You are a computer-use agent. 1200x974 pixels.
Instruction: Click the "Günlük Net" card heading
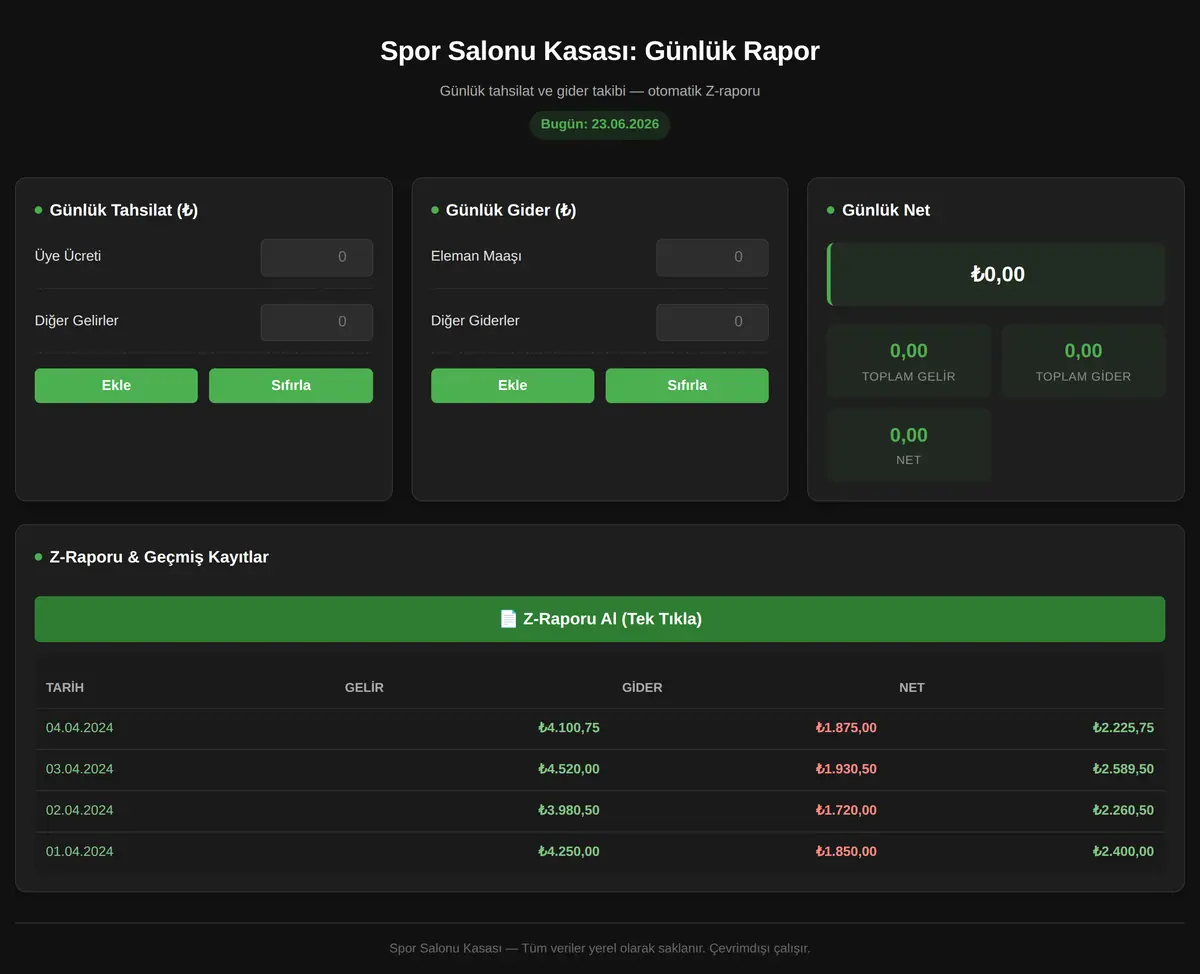(x=886, y=210)
